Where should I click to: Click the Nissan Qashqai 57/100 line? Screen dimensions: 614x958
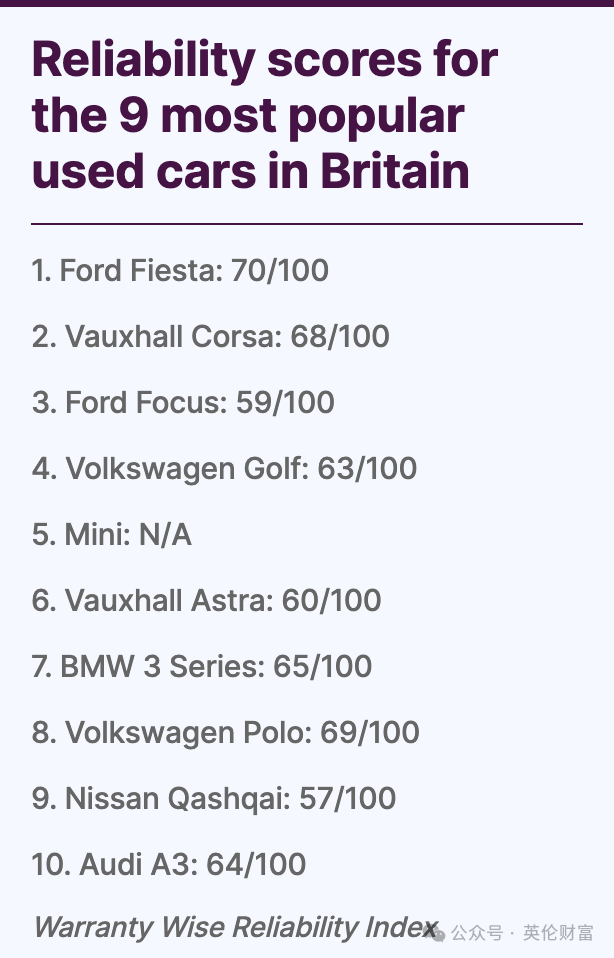[214, 799]
